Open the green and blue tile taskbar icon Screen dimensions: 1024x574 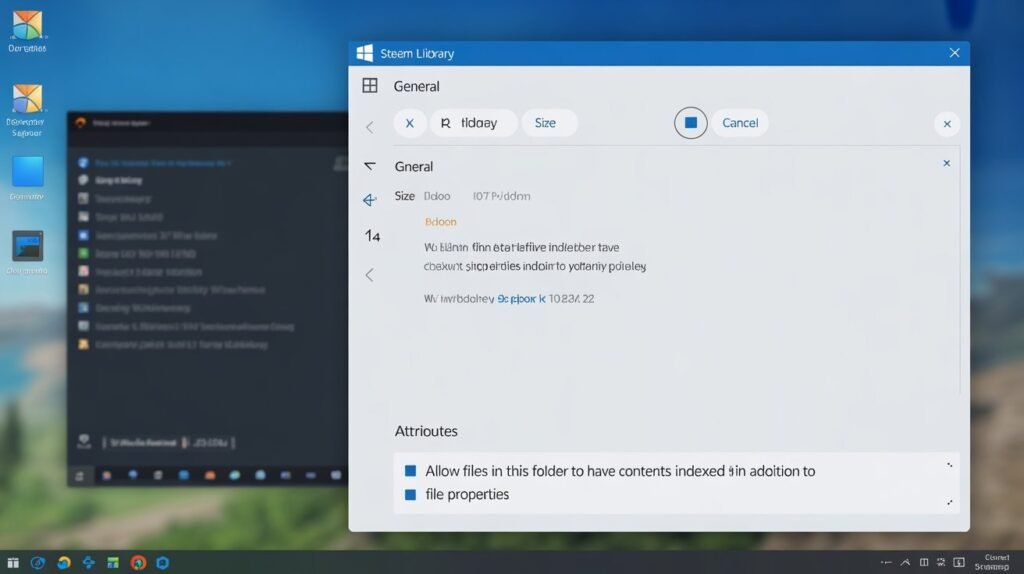coord(113,562)
